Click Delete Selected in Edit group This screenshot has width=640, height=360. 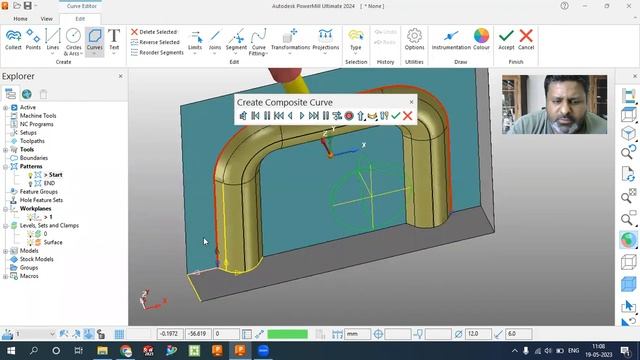(154, 32)
